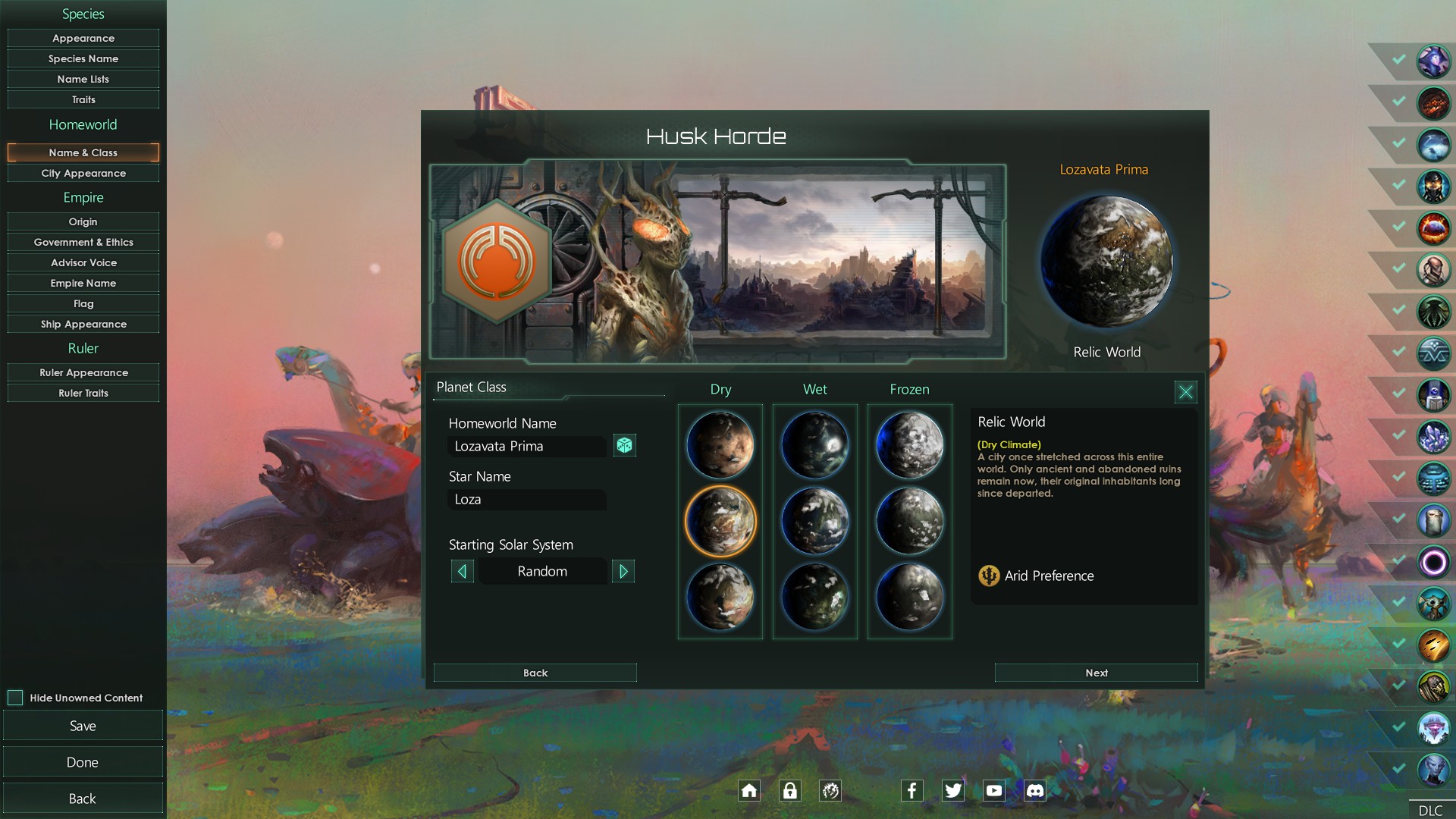The image size is (1456, 819).
Task: Select top Dry column planet class
Action: [720, 445]
